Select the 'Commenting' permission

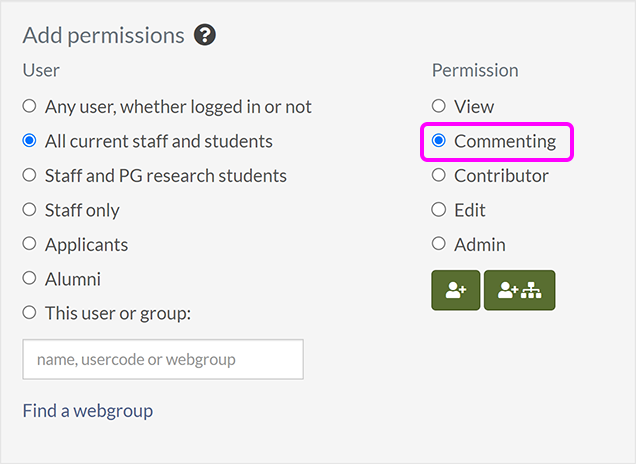point(439,141)
